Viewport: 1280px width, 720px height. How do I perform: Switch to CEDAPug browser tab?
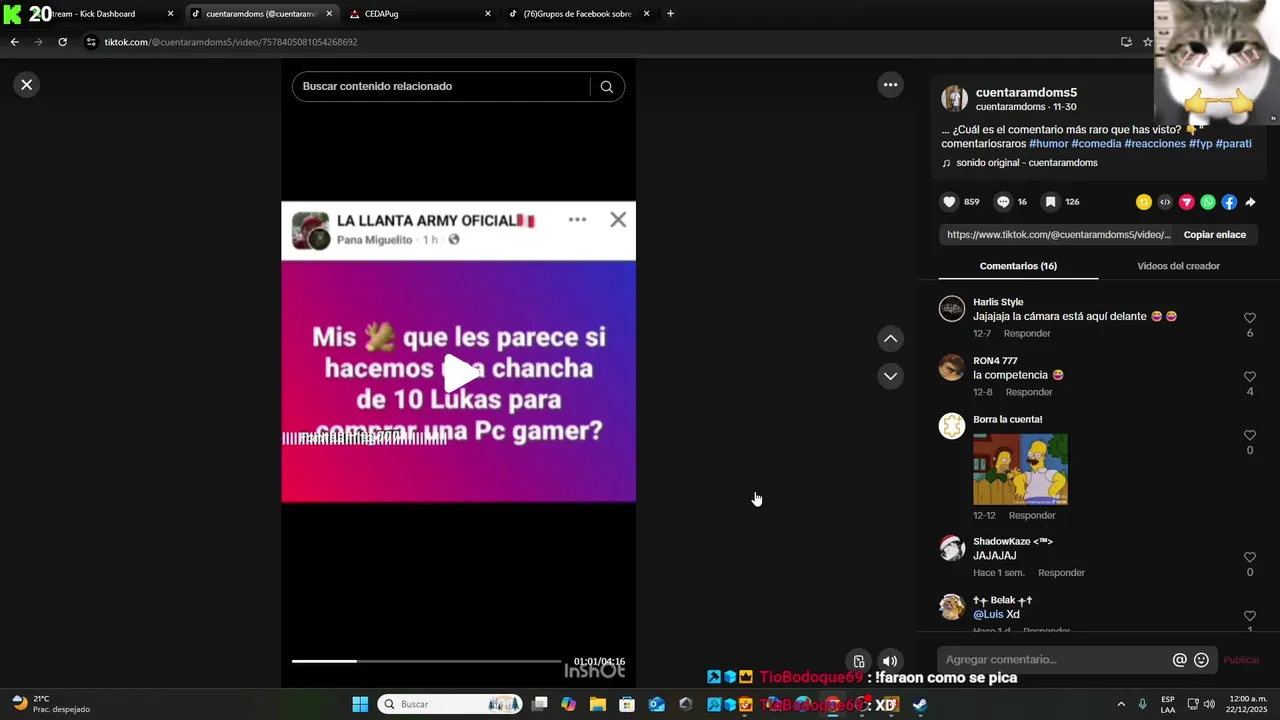tap(420, 14)
